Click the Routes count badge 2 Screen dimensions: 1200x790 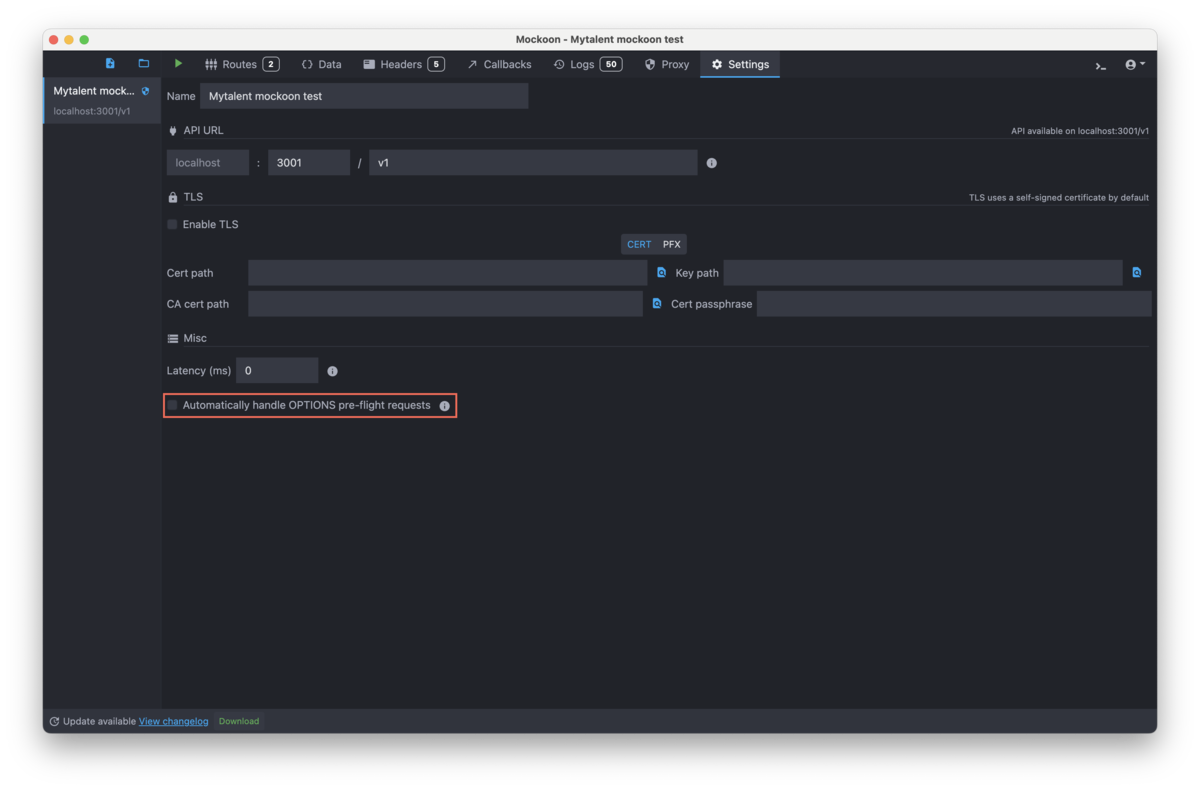click(x=271, y=64)
